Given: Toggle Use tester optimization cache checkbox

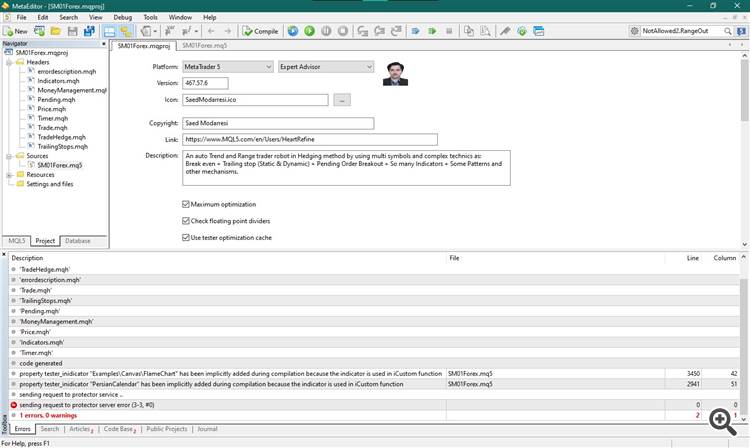Looking at the screenshot, I should [186, 238].
